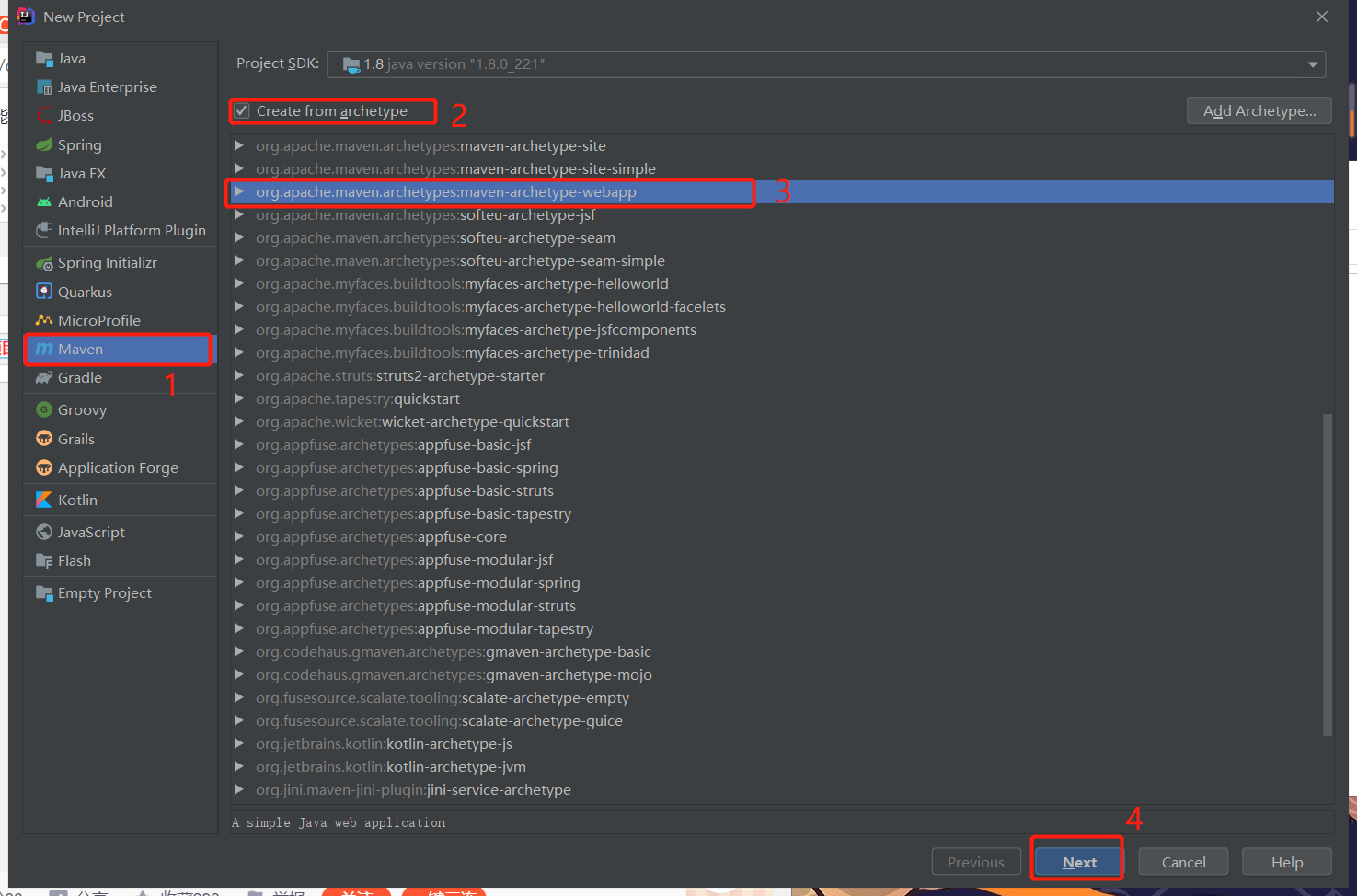Click the MicroProfile icon
Viewport: 1357px width, 896px height.
coord(43,320)
